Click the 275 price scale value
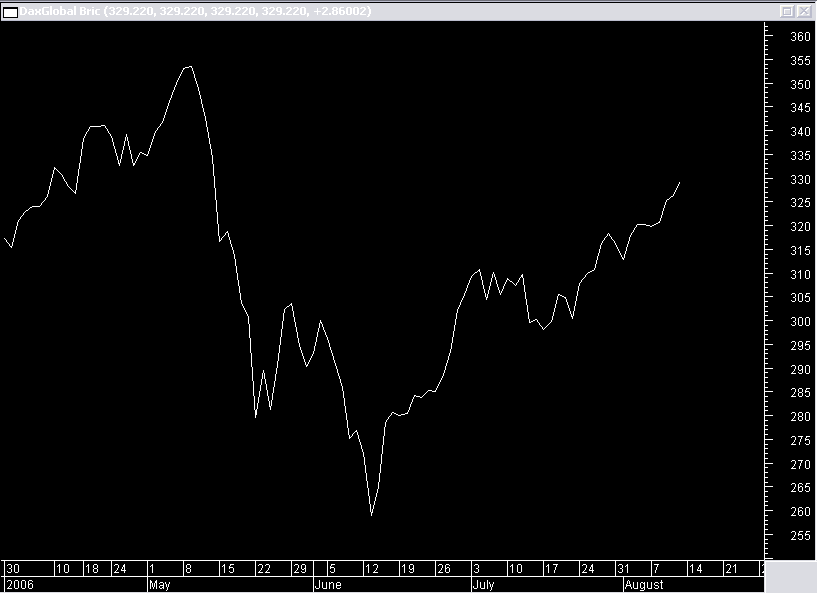 click(x=800, y=441)
